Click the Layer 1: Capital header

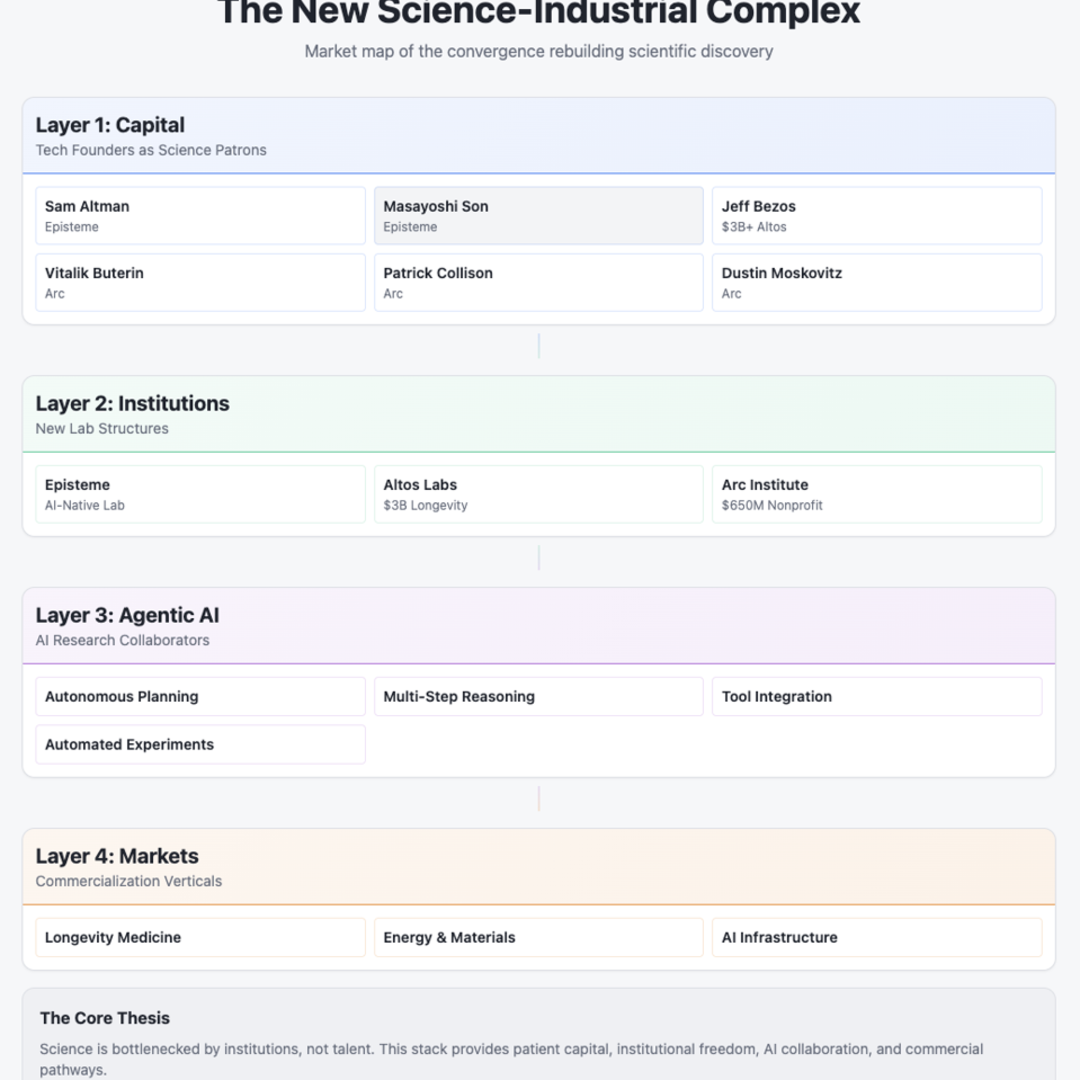[x=110, y=125]
